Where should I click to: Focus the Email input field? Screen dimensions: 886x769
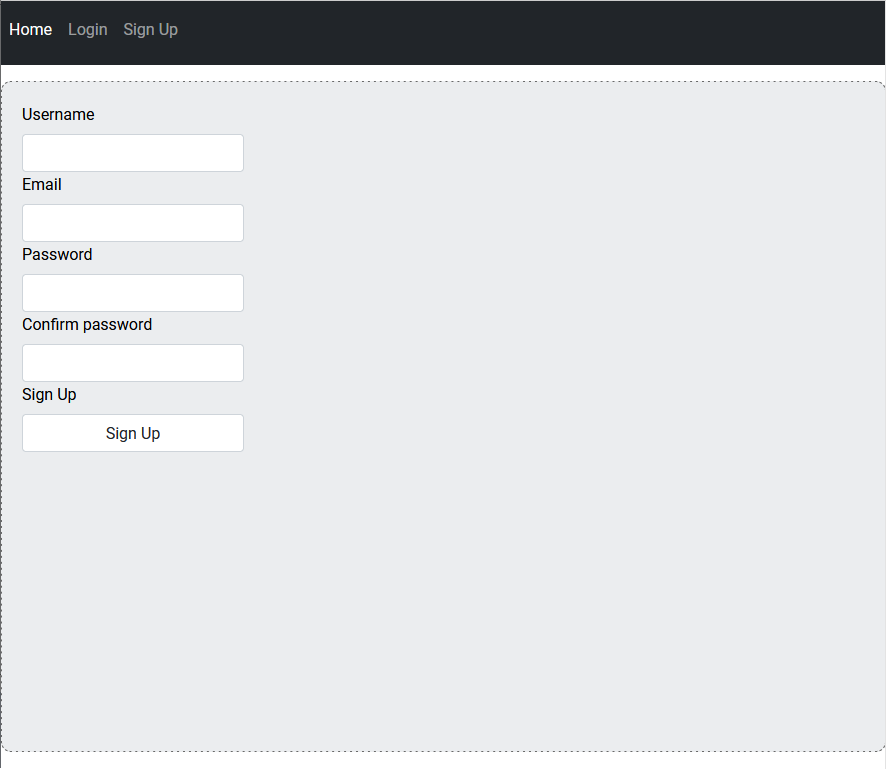coord(132,222)
